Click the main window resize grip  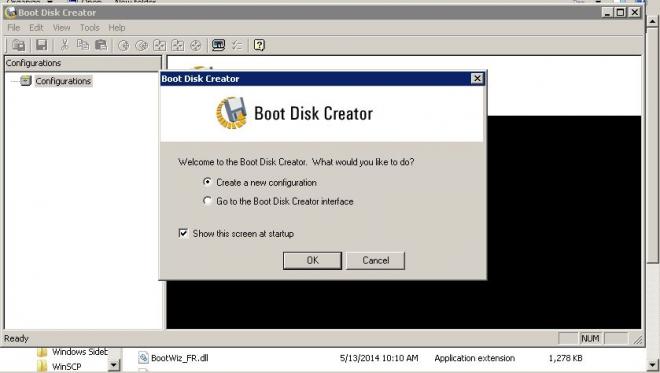tap(638, 339)
